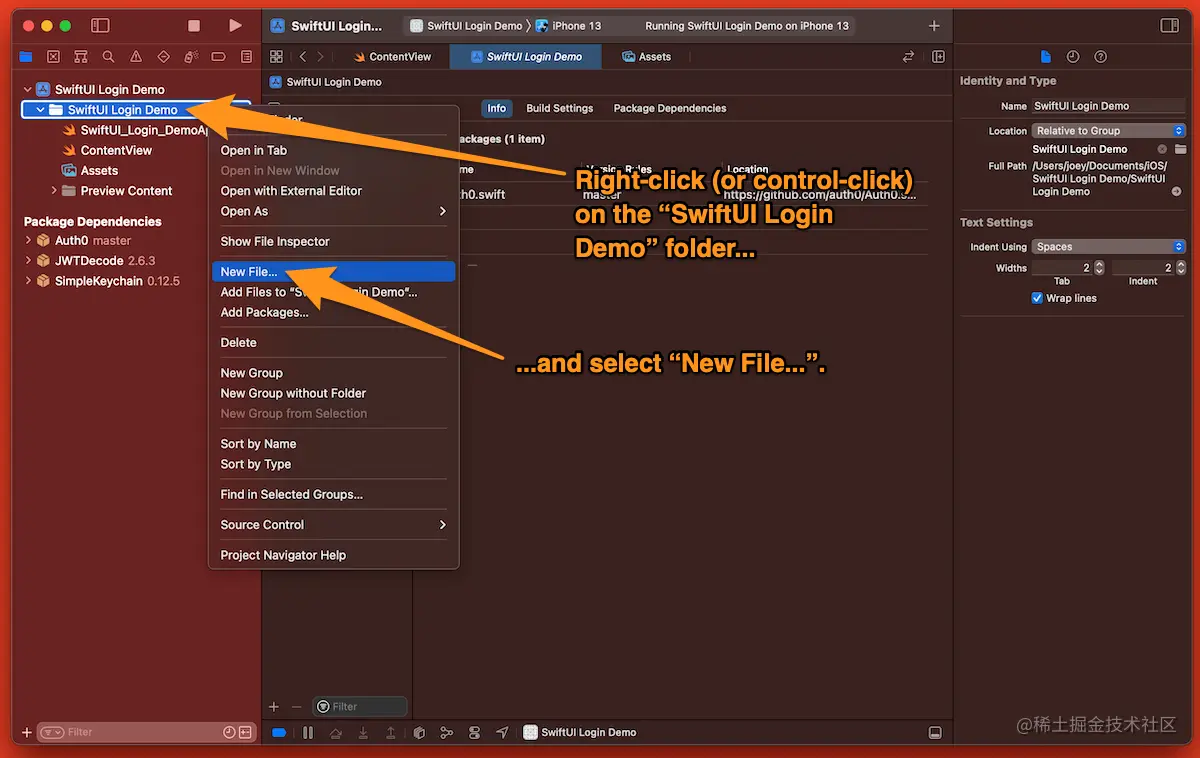The width and height of the screenshot is (1200, 758).
Task: Toggle recent files filter clock icon
Action: coord(229,732)
